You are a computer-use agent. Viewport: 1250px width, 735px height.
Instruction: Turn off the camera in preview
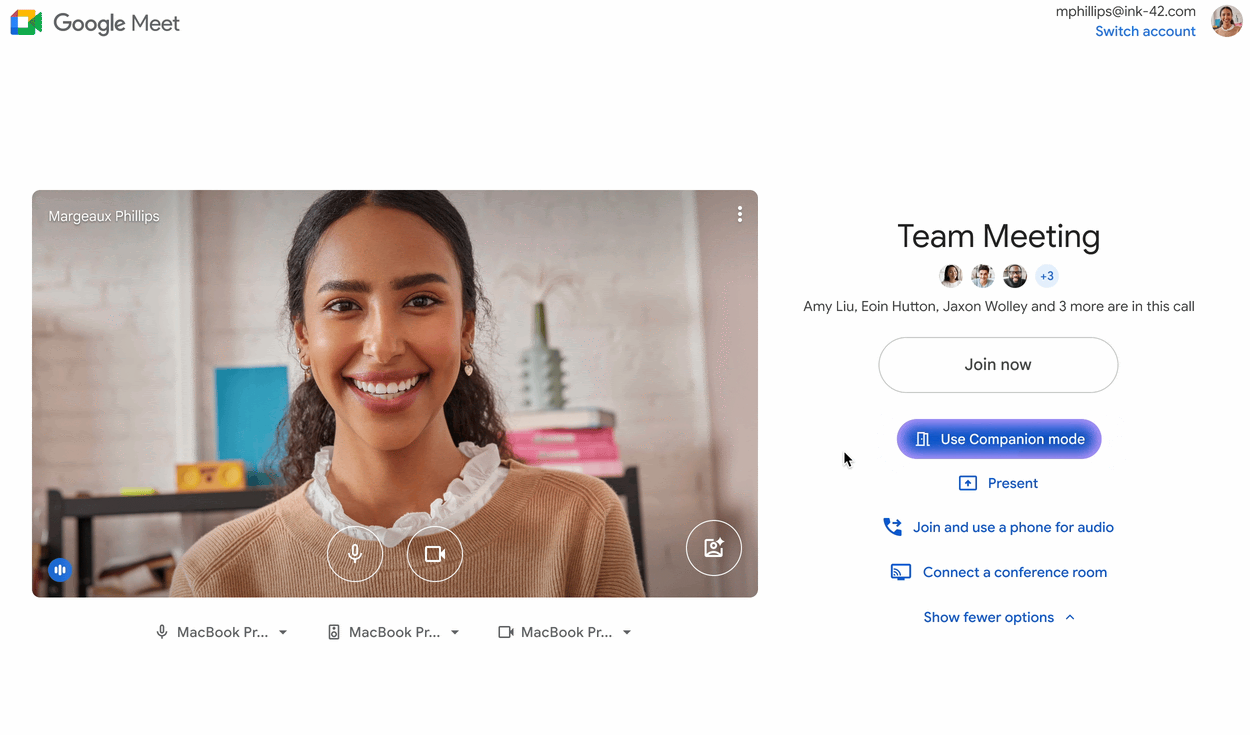click(x=435, y=554)
